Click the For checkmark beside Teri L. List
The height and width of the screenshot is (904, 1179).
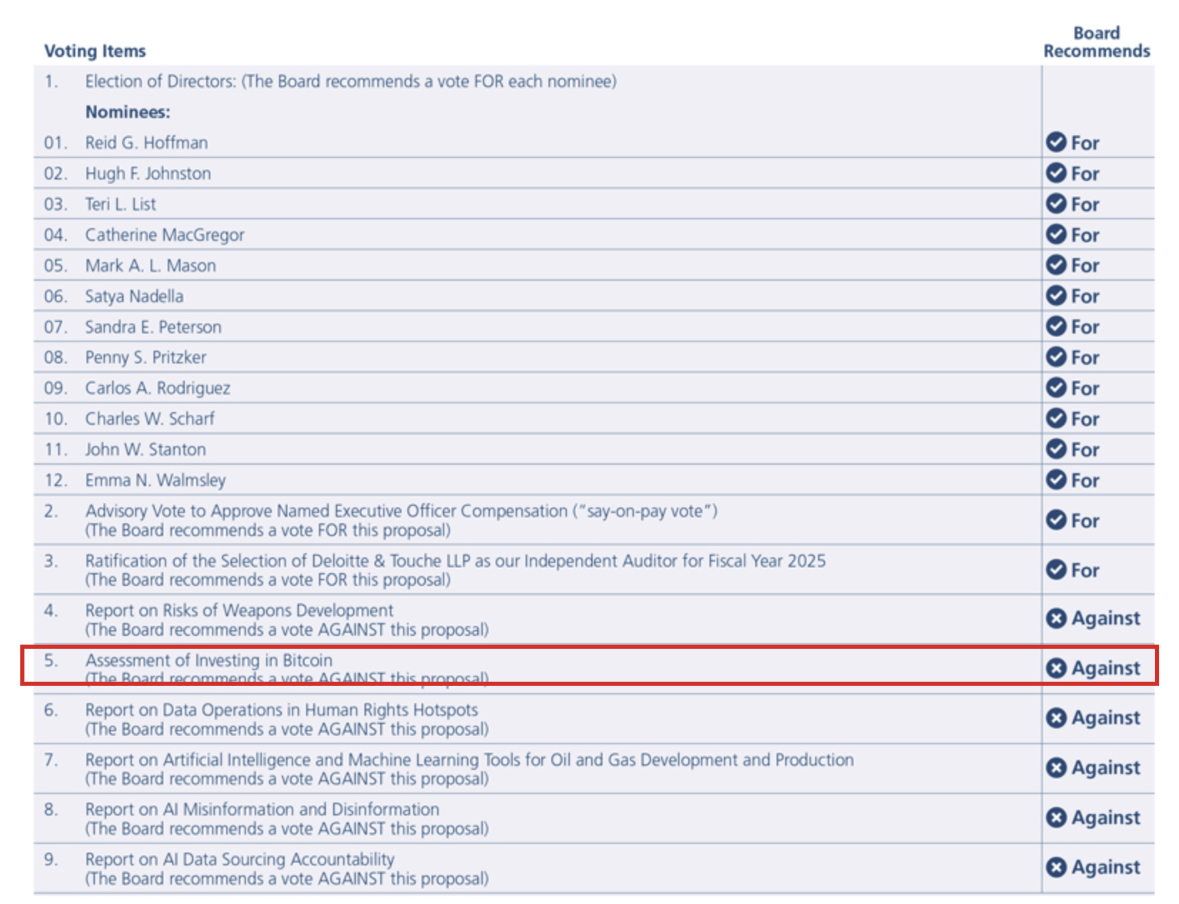click(1056, 204)
